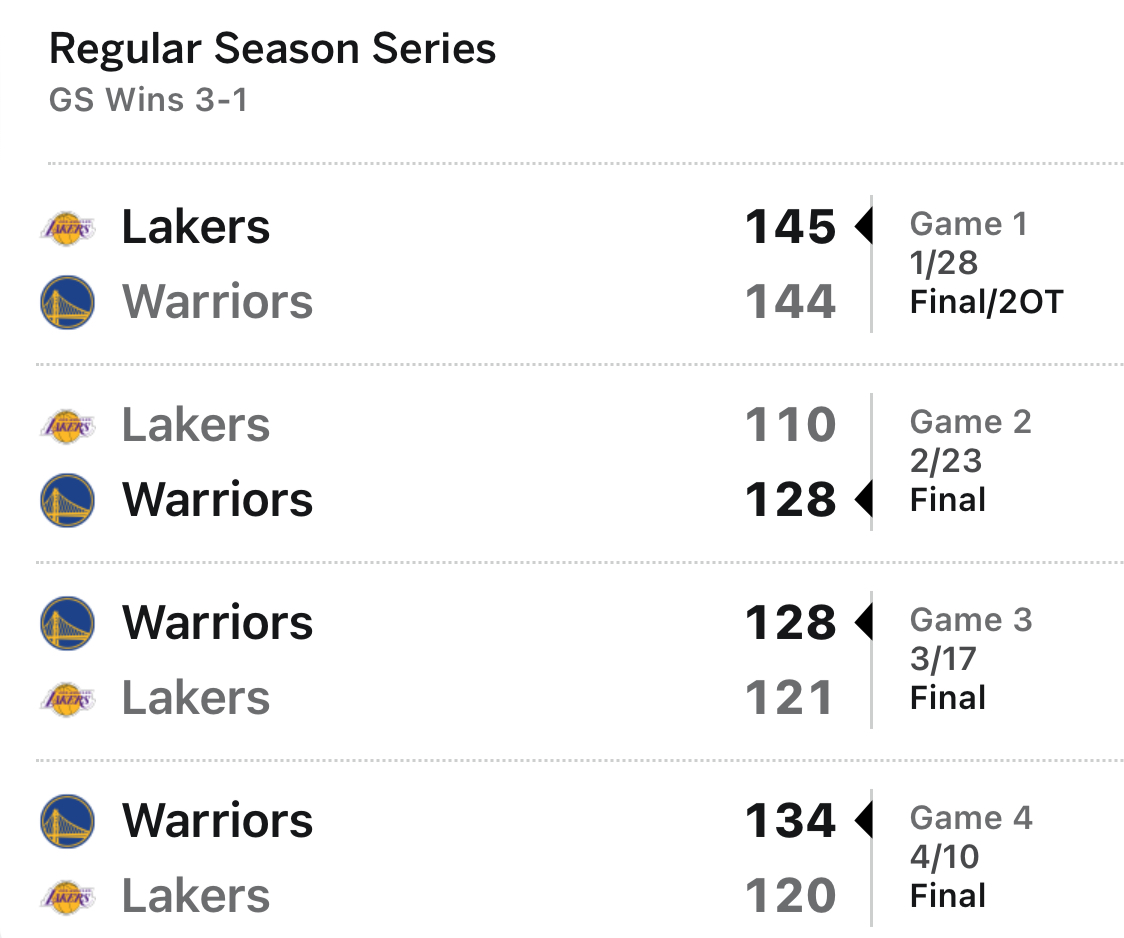Open the Warriors team link in Game 3
The height and width of the screenshot is (938, 1124).
[x=217, y=623]
